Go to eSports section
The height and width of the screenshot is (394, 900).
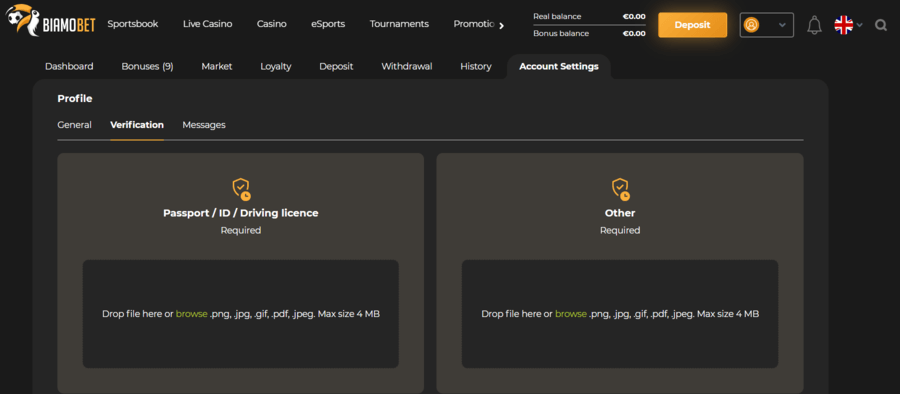click(x=328, y=24)
